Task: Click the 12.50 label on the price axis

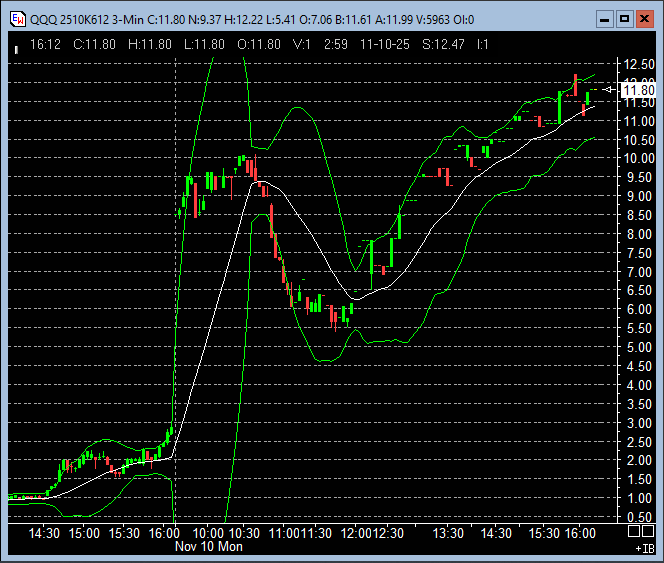Action: (638, 64)
